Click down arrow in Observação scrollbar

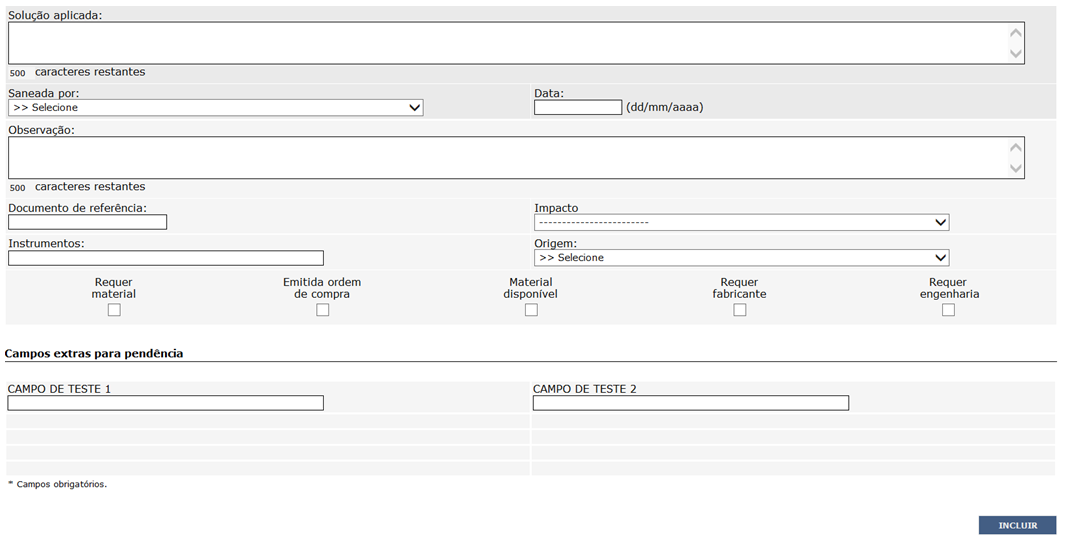click(x=1016, y=169)
